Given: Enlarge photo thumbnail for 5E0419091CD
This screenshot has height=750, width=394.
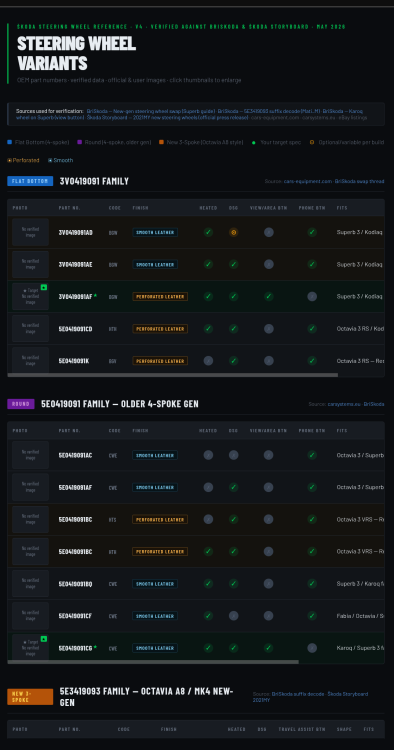Looking at the screenshot, I should 31,329.
